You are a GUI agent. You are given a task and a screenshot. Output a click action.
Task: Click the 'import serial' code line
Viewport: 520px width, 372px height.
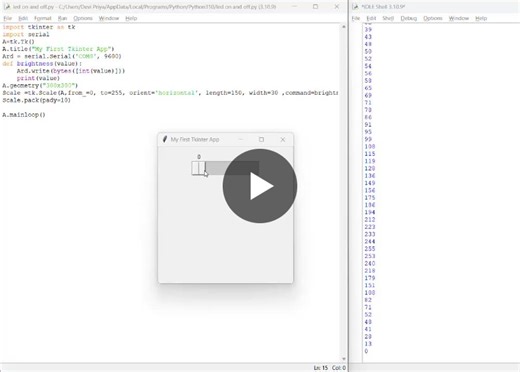[x=26, y=34]
